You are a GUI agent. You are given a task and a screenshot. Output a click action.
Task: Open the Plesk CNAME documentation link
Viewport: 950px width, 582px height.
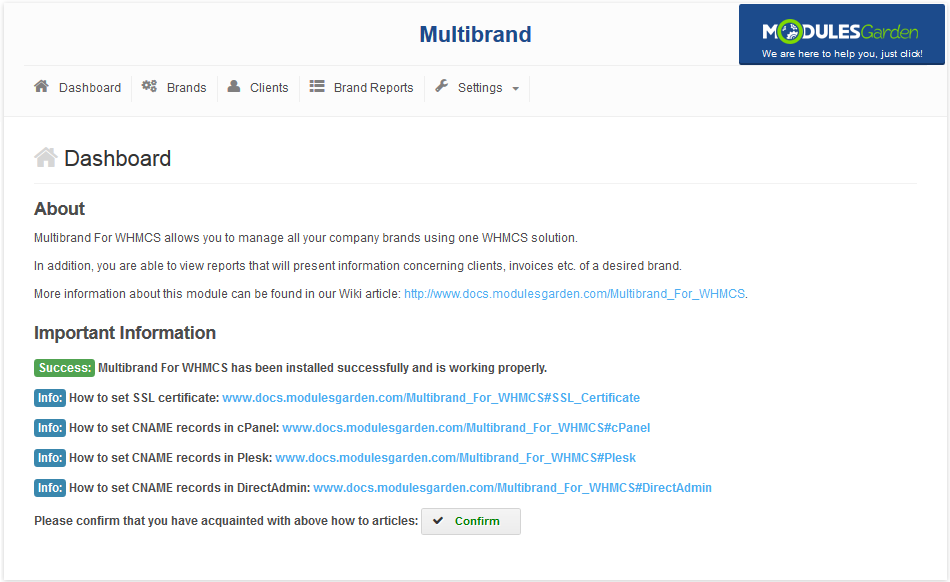click(x=455, y=458)
